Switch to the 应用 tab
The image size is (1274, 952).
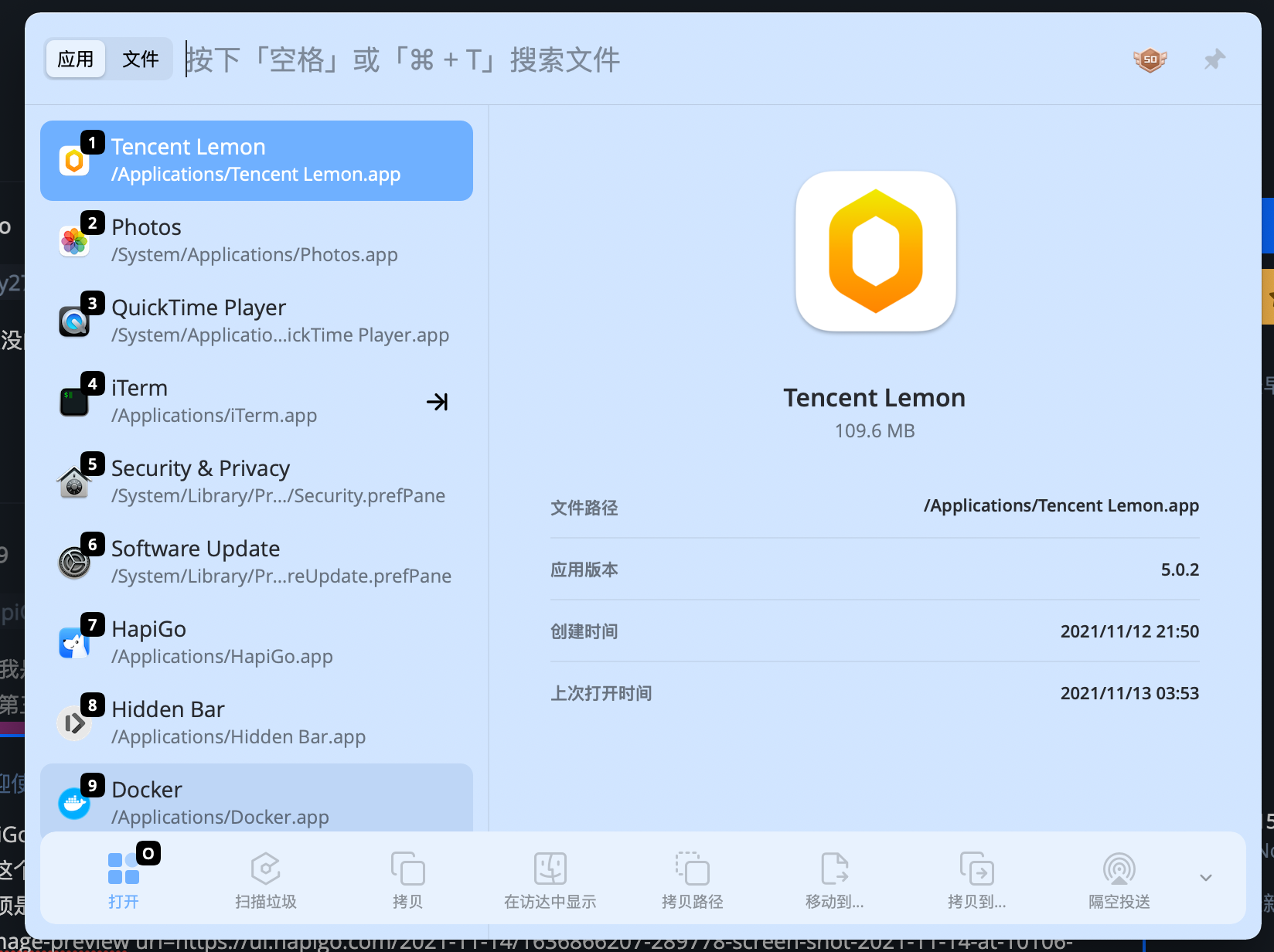pos(75,58)
